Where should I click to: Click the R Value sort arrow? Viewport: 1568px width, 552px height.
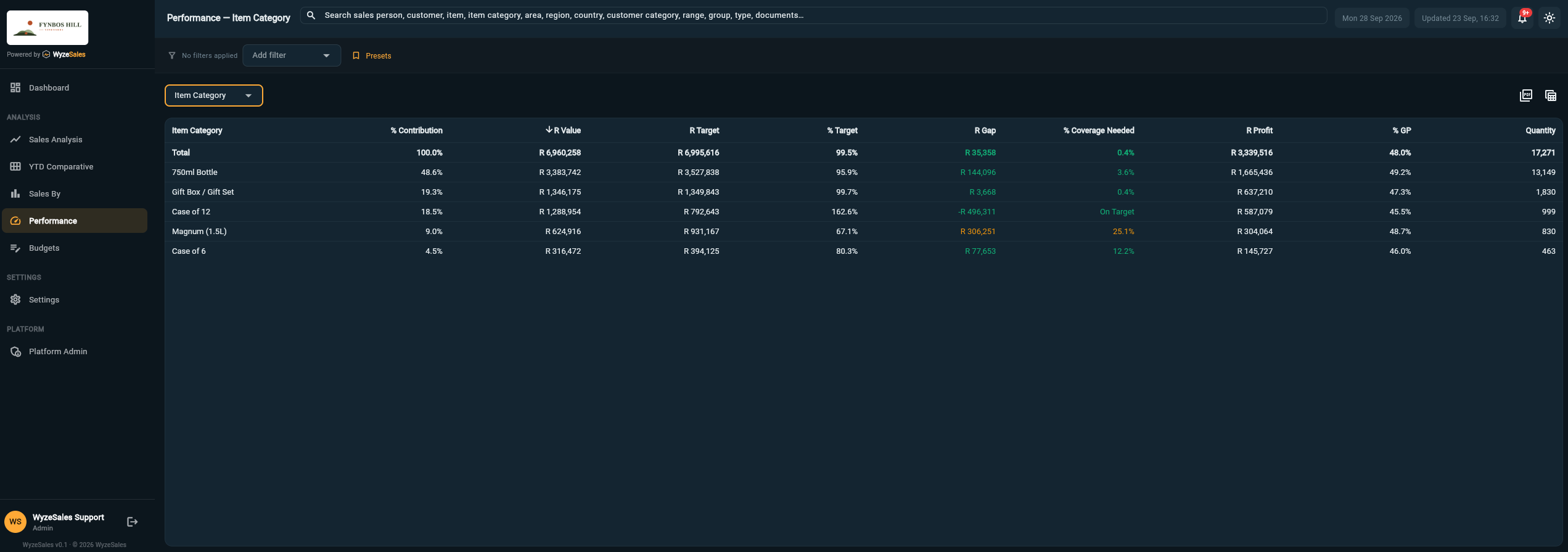click(x=549, y=130)
